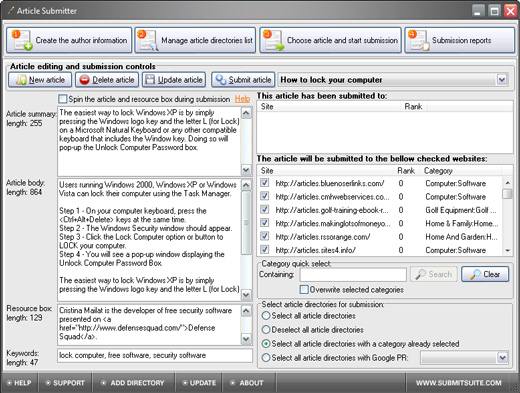Image resolution: width=520 pixels, height=393 pixels.
Task: Click the article directories magnifier icon
Action: (148, 40)
